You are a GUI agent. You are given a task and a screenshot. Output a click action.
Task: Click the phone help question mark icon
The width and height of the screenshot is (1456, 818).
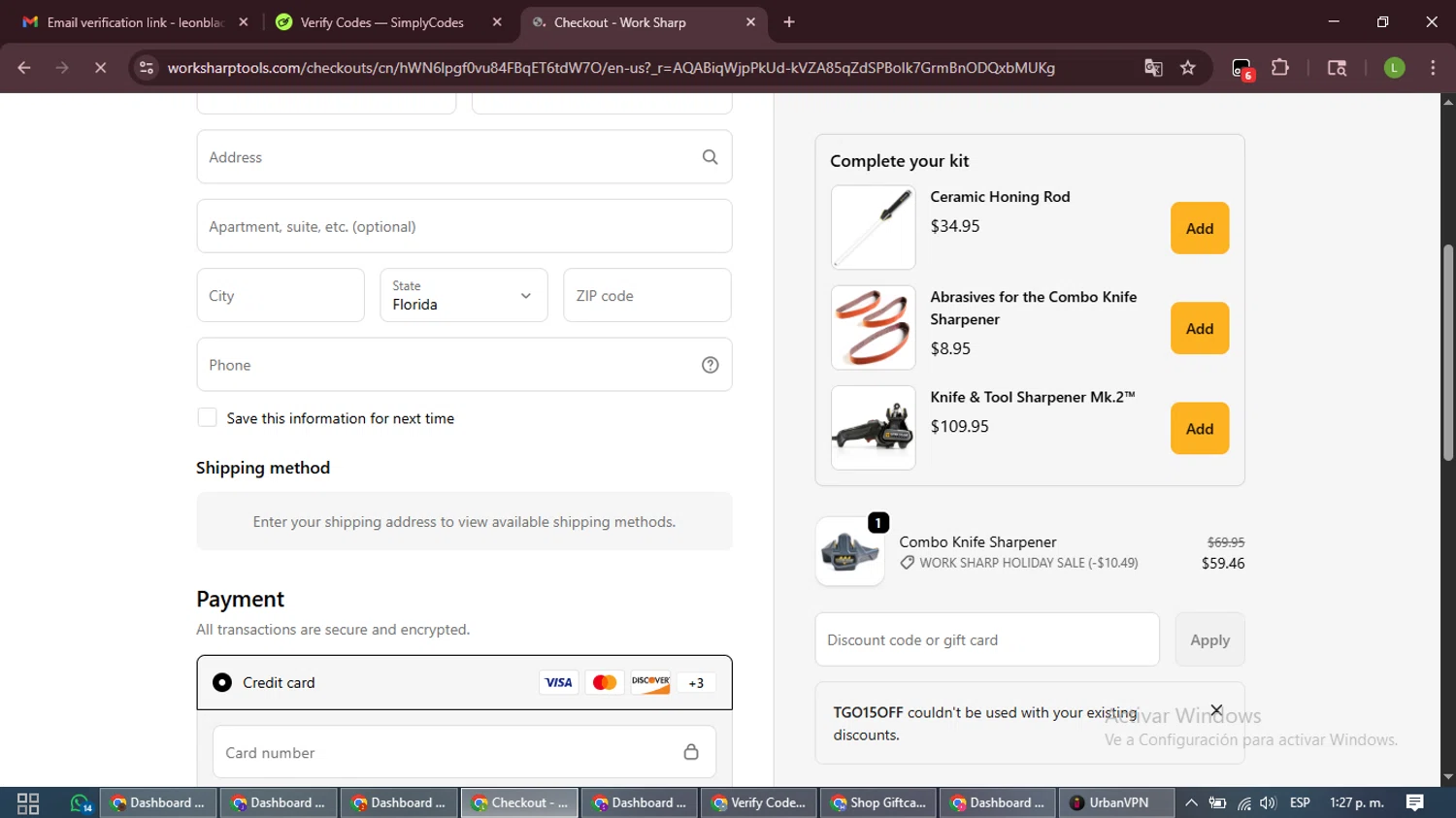tap(710, 365)
